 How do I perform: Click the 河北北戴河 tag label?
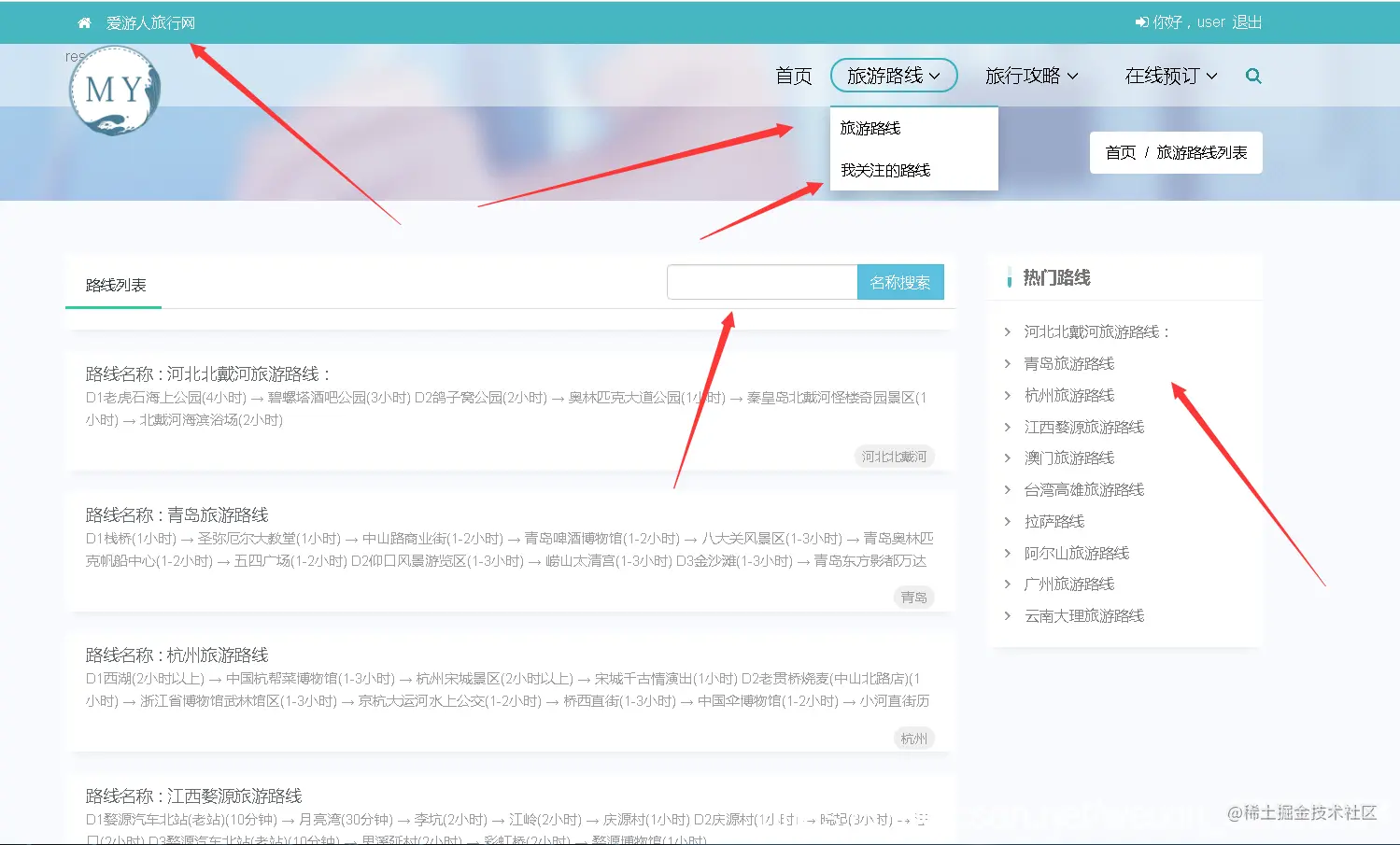click(x=895, y=457)
